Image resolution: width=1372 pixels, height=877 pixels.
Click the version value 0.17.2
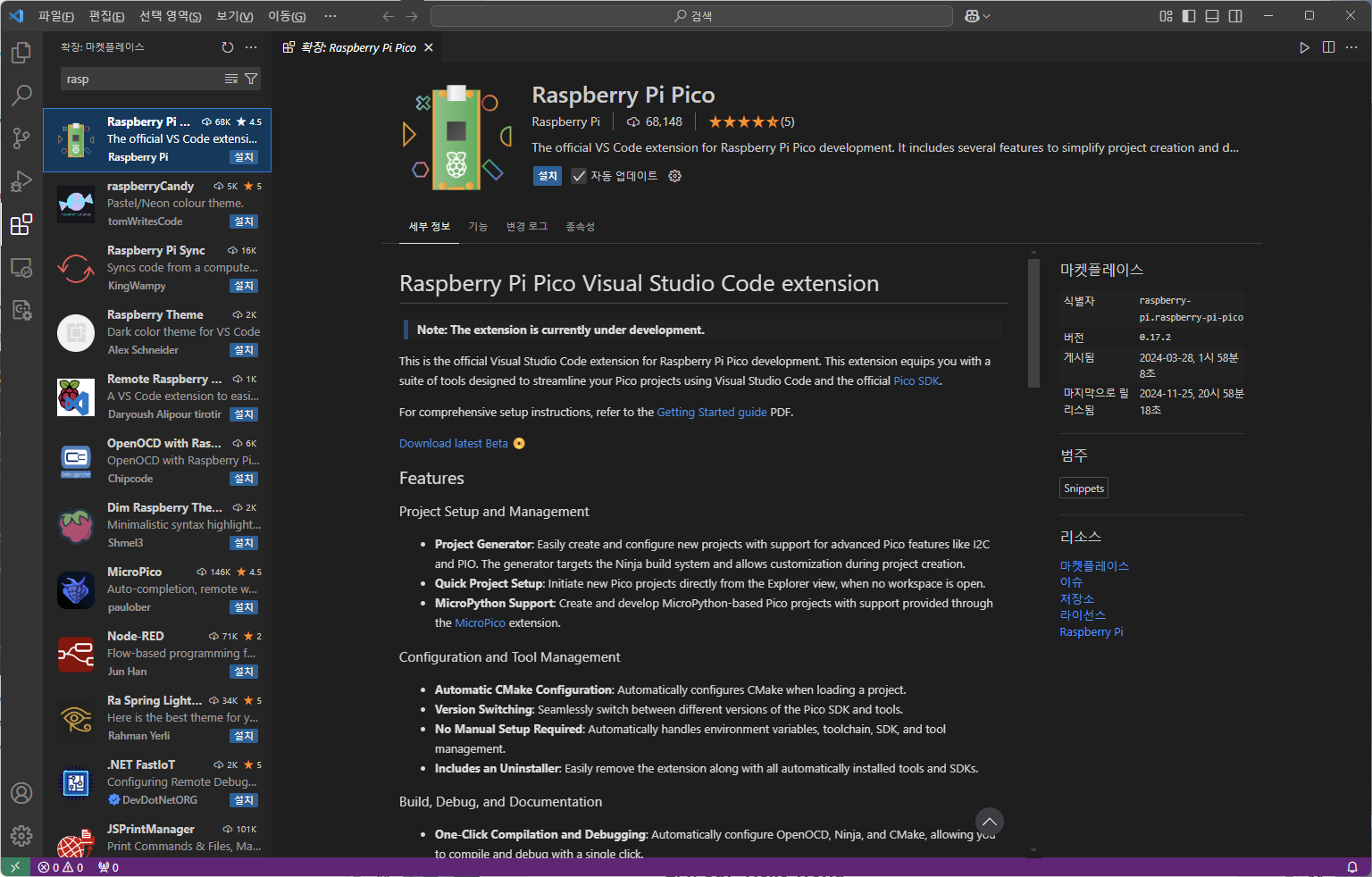1155,338
